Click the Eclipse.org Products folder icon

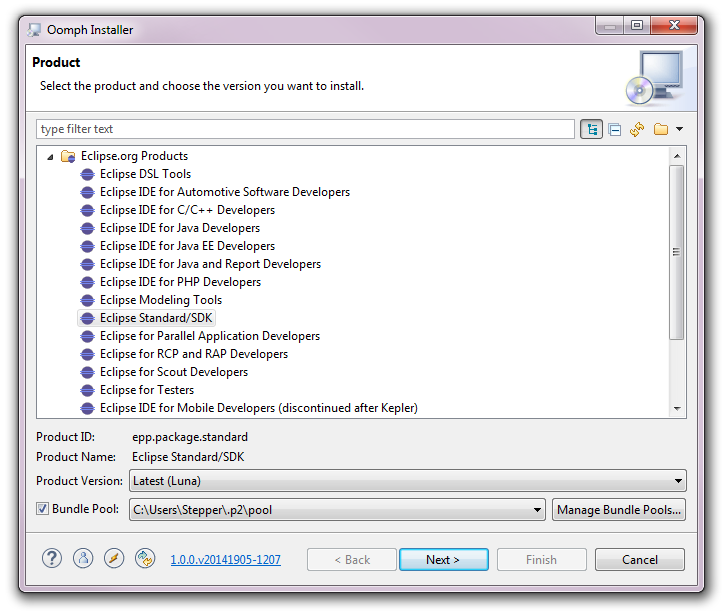(x=68, y=156)
